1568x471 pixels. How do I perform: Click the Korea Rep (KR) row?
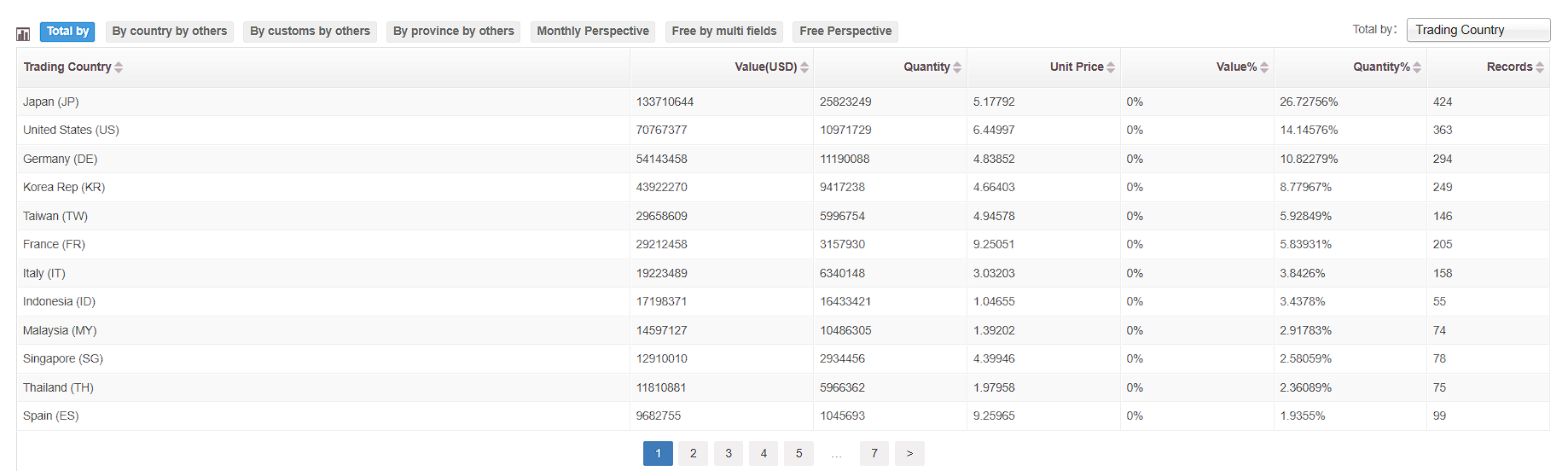click(x=783, y=188)
